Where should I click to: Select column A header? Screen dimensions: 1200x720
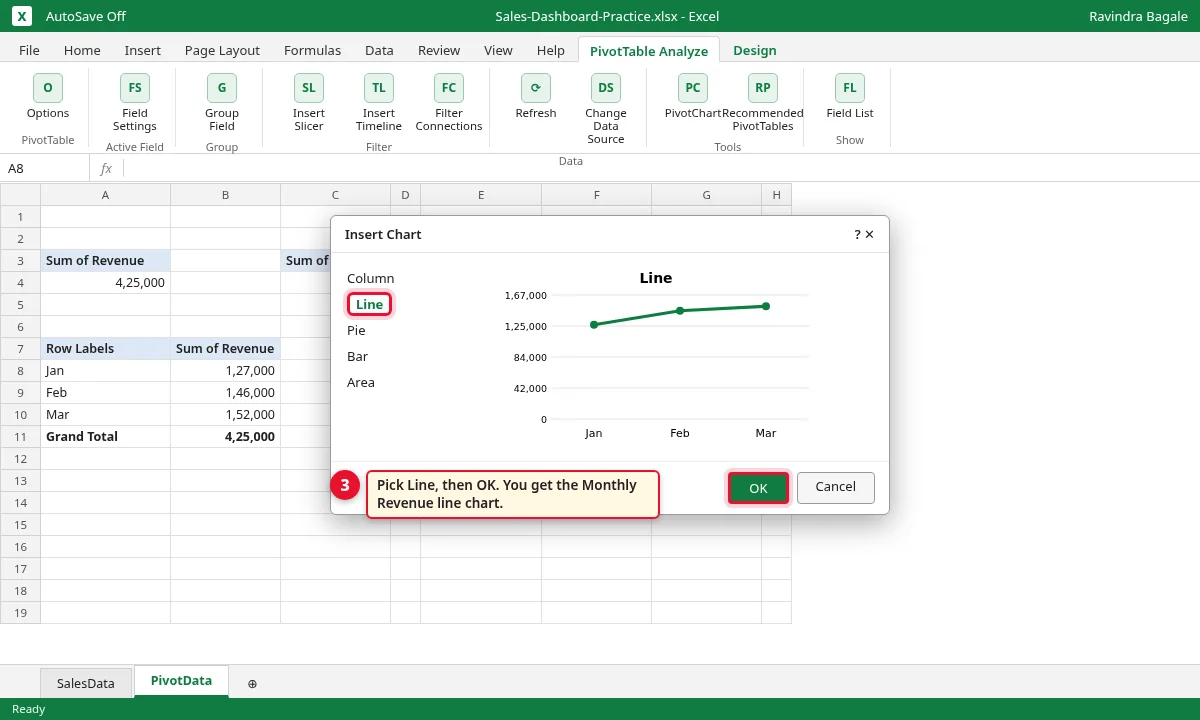(x=106, y=195)
